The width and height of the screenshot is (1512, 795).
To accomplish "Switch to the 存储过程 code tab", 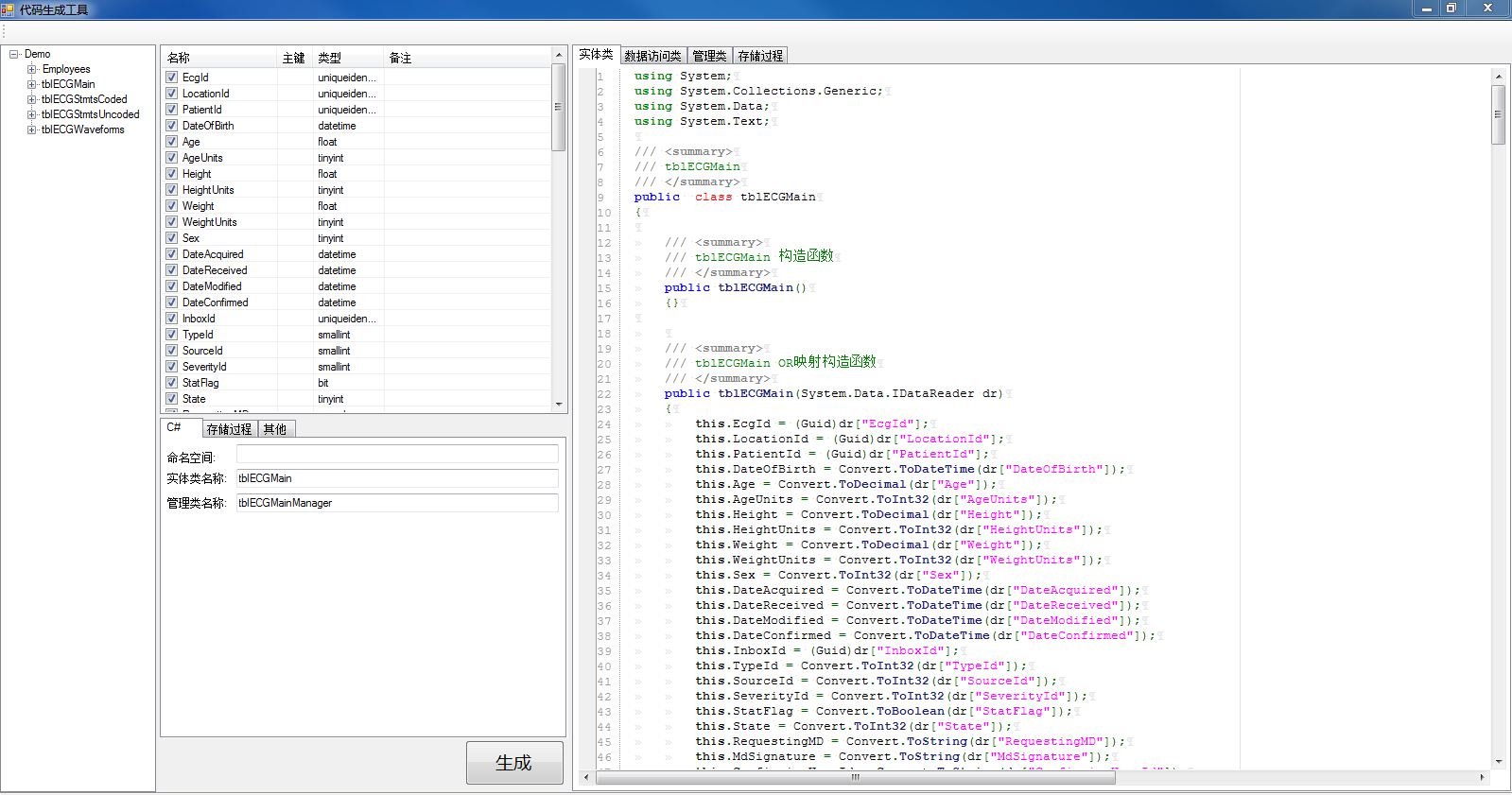I will tap(760, 56).
